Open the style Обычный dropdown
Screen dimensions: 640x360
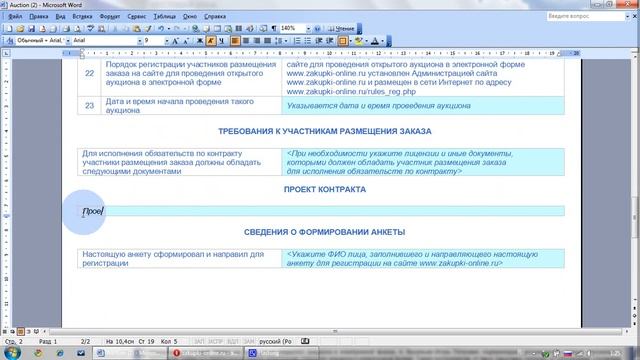click(68, 40)
